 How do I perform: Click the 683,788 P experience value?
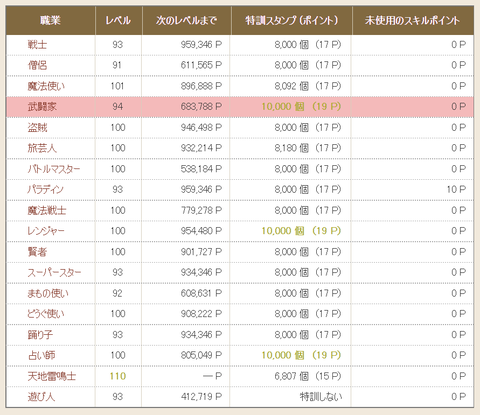pyautogui.click(x=201, y=107)
